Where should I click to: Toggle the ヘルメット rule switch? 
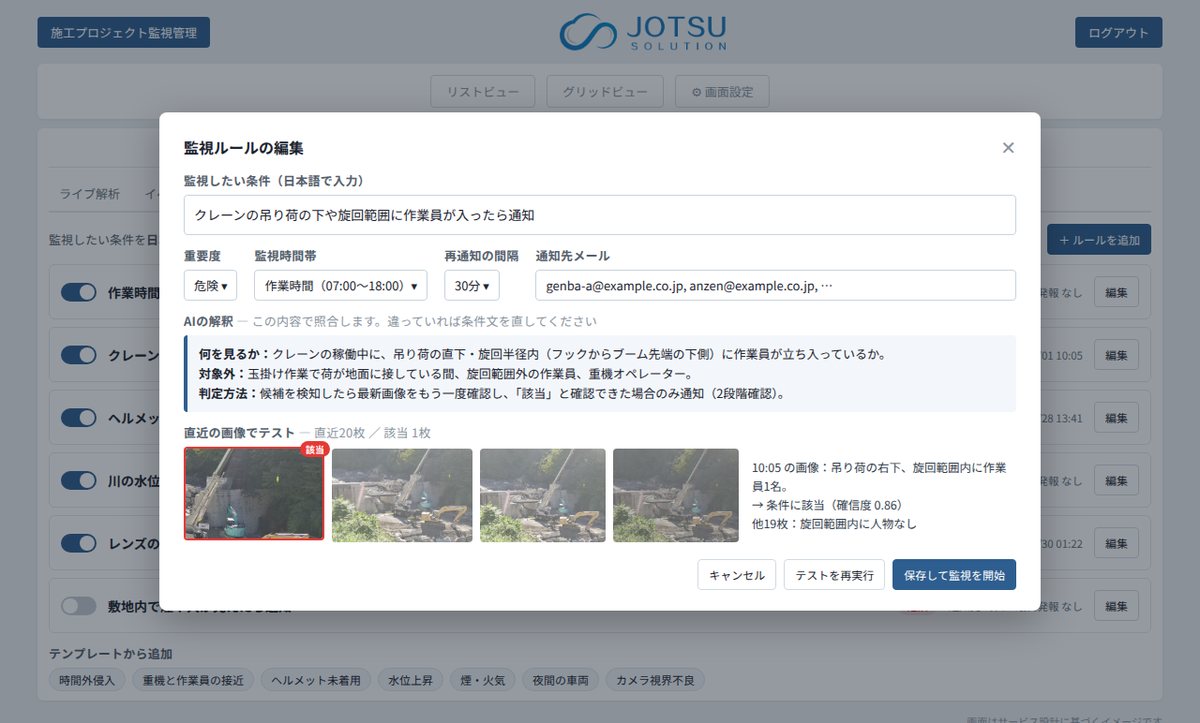click(x=79, y=417)
